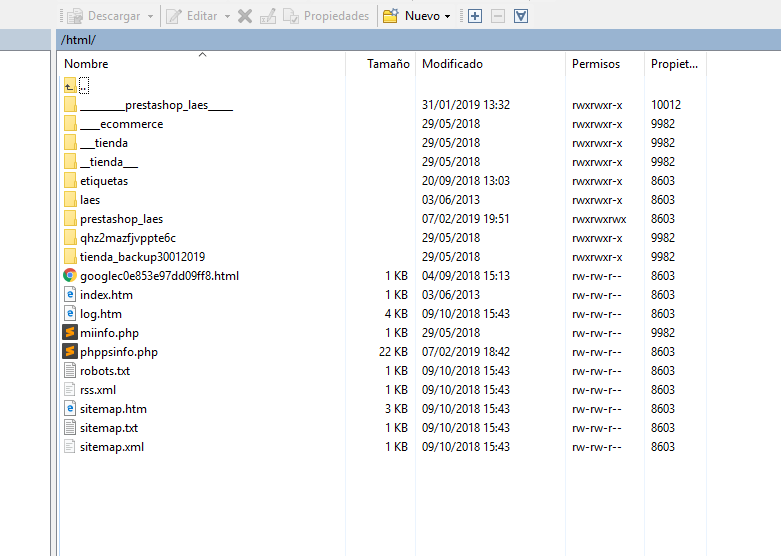
Task: Select the qhz2mazfjvppte6c folder icon
Action: (x=70, y=238)
